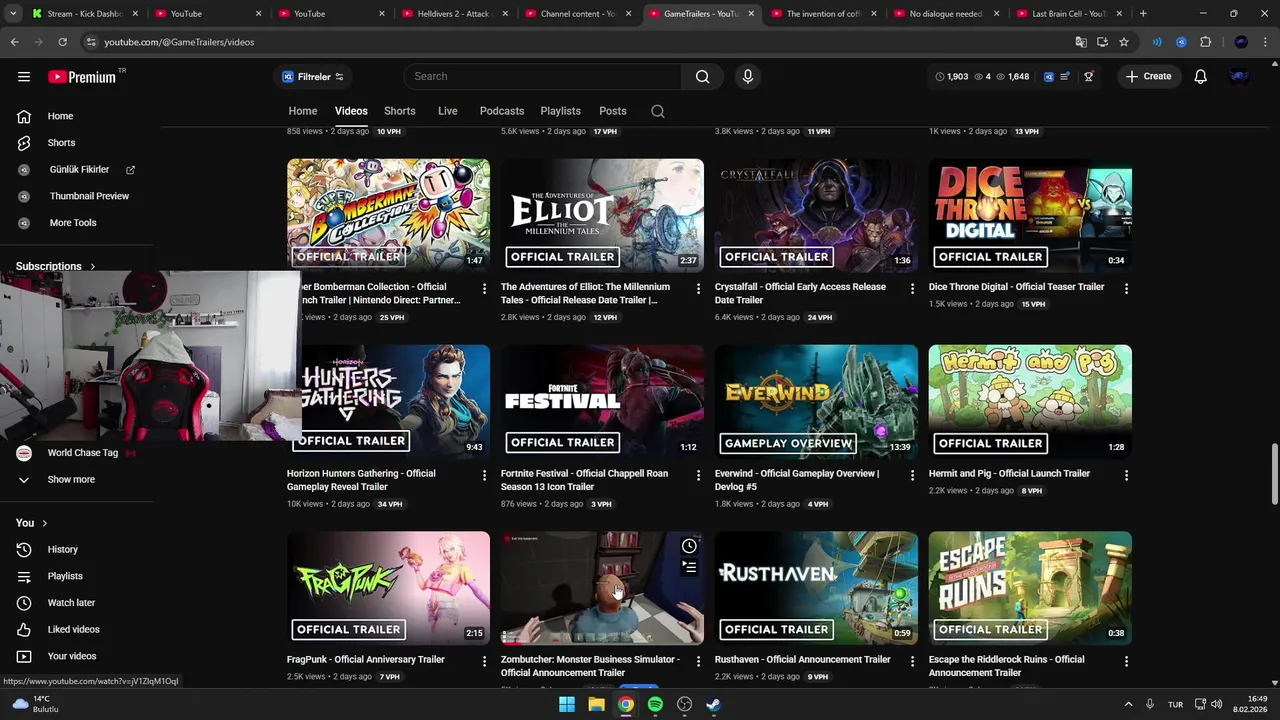
Task: Open Watch later in sidebar
Action: (71, 603)
